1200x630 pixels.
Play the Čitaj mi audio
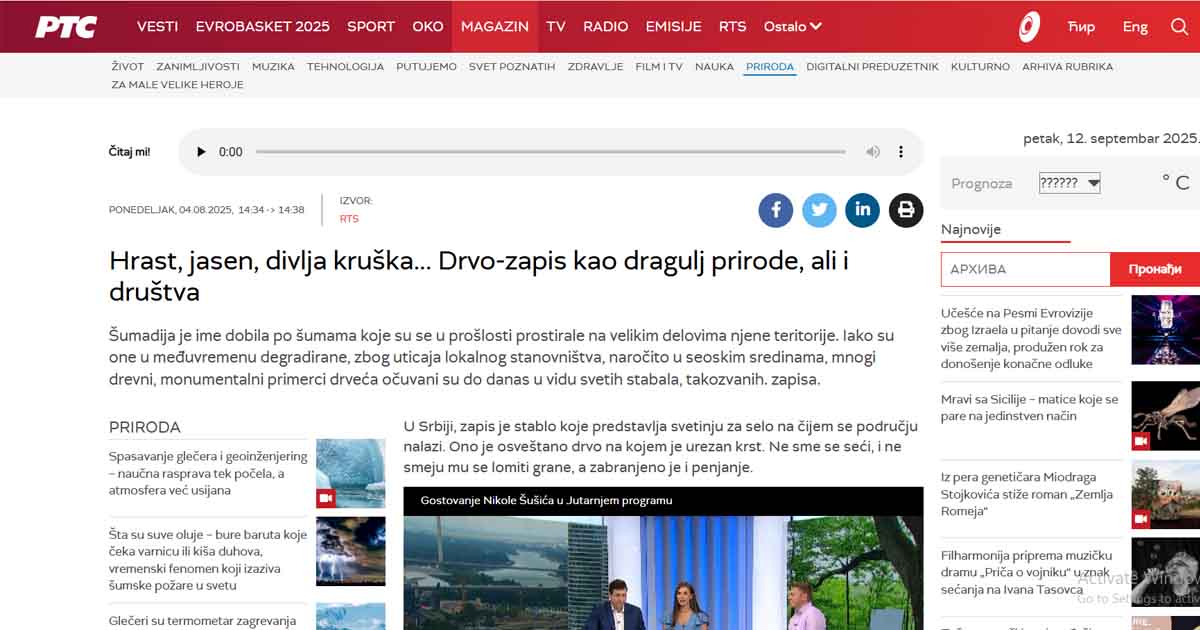pyautogui.click(x=201, y=152)
